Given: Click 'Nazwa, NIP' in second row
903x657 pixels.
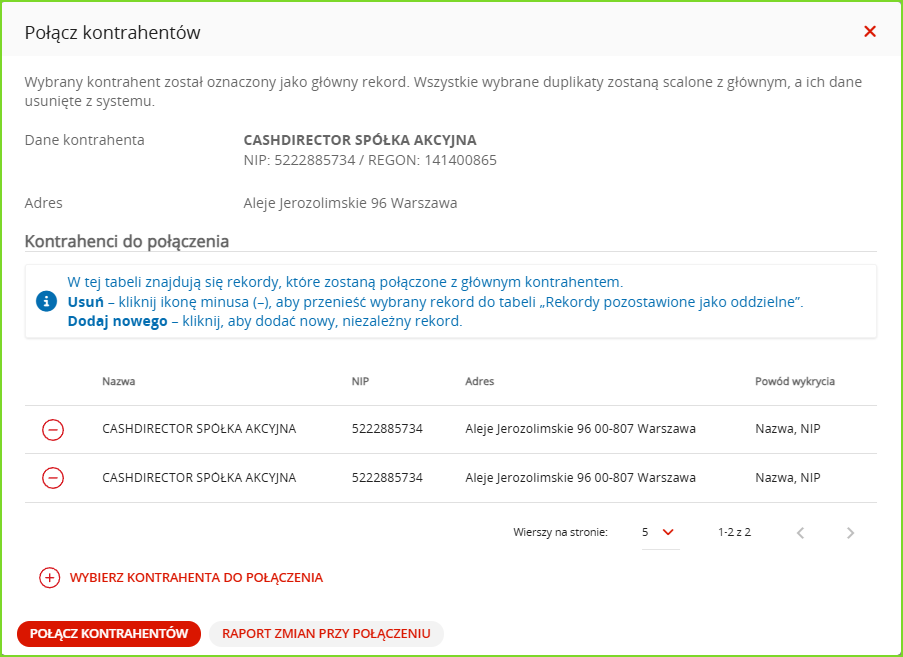Looking at the screenshot, I should (x=788, y=478).
